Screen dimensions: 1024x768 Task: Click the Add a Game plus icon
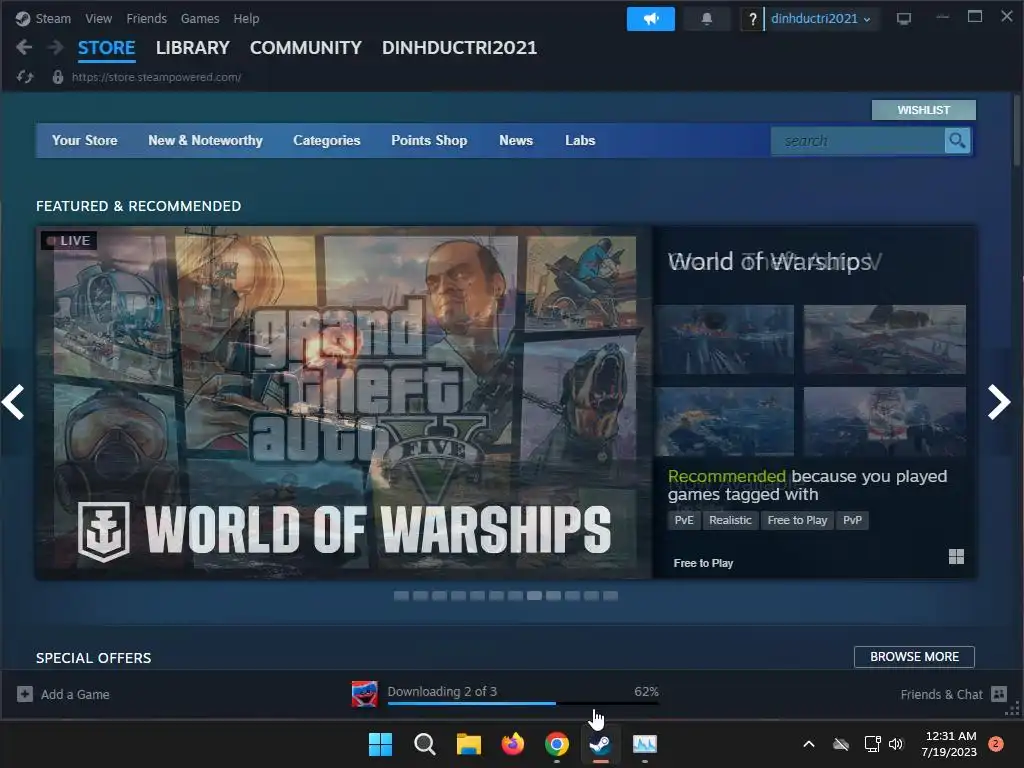point(25,694)
